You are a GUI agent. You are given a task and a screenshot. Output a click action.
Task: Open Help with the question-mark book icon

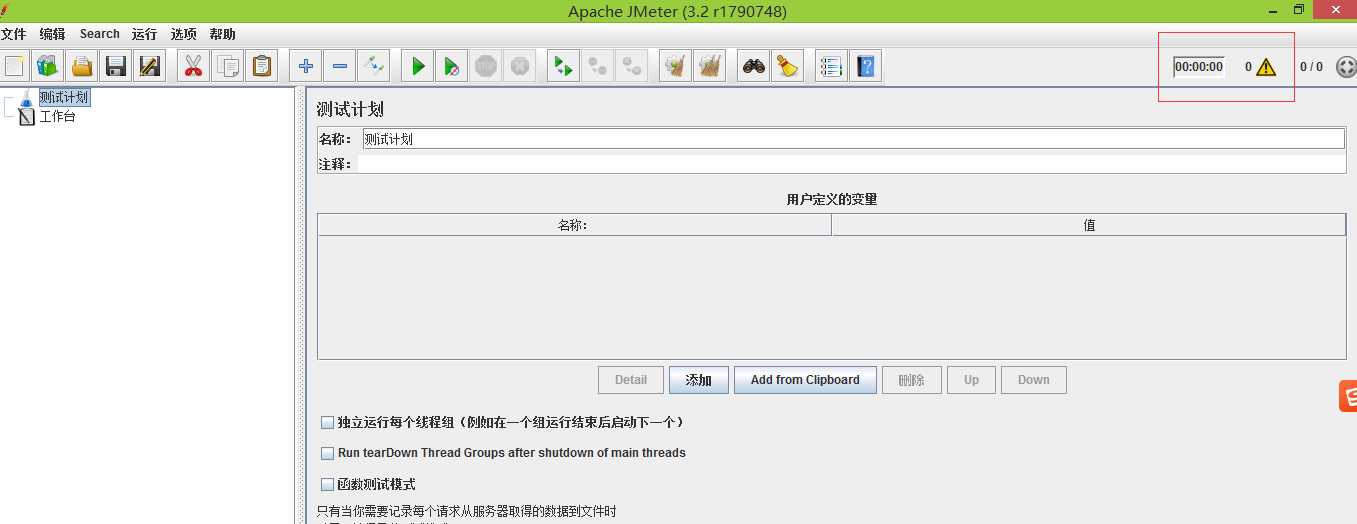point(866,67)
